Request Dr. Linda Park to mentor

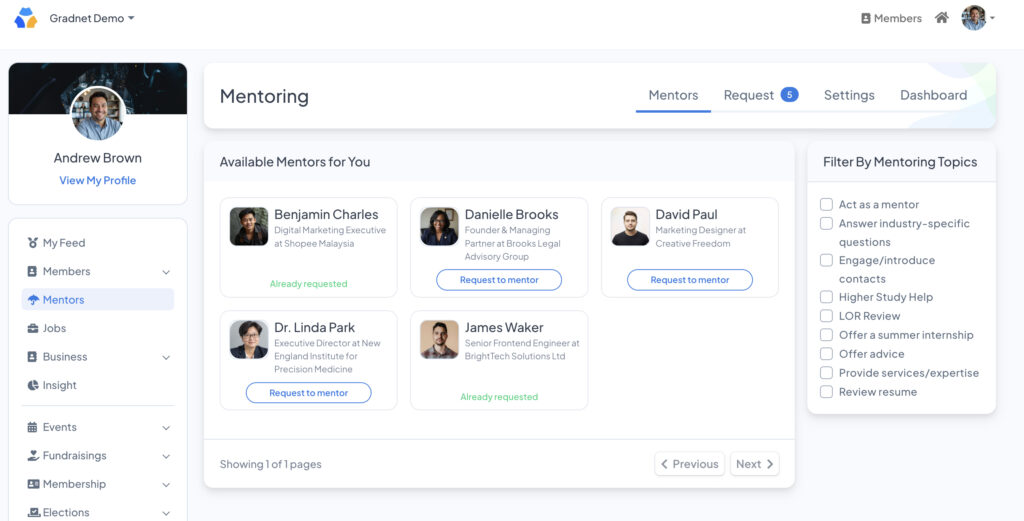pyautogui.click(x=308, y=393)
